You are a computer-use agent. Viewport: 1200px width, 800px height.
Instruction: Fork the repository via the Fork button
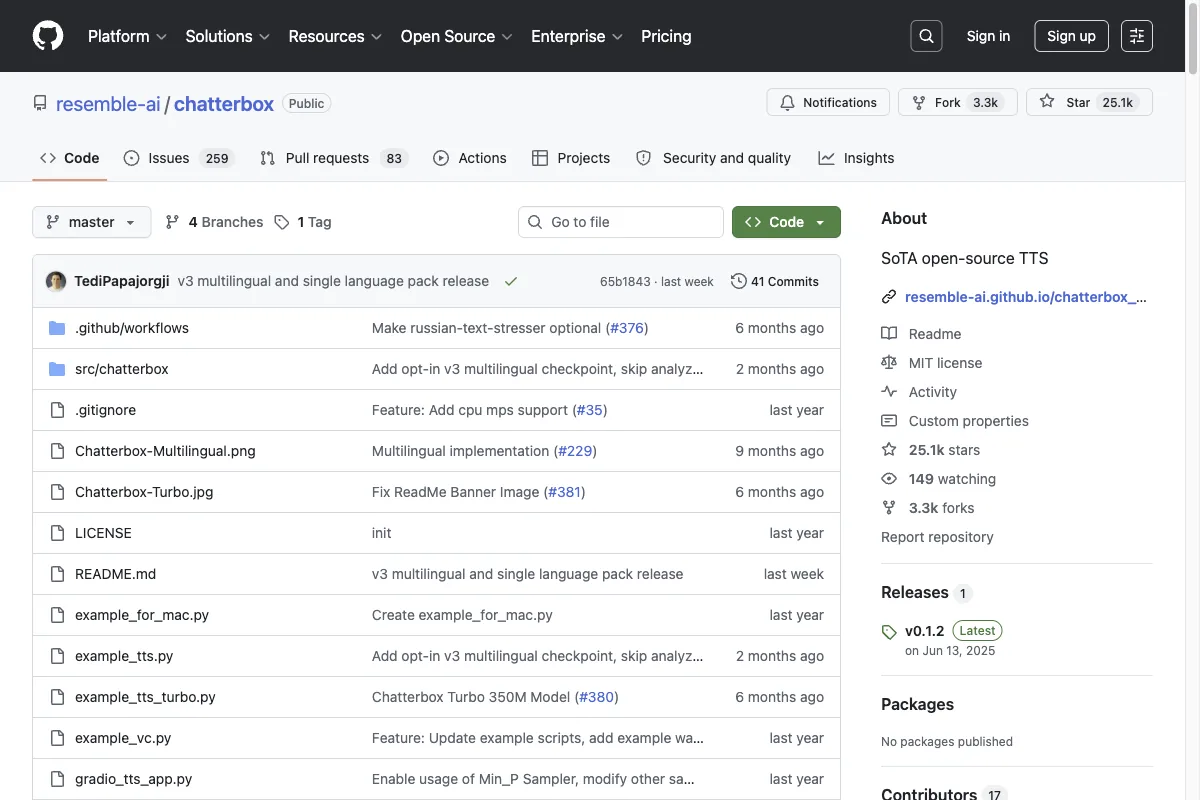click(957, 102)
